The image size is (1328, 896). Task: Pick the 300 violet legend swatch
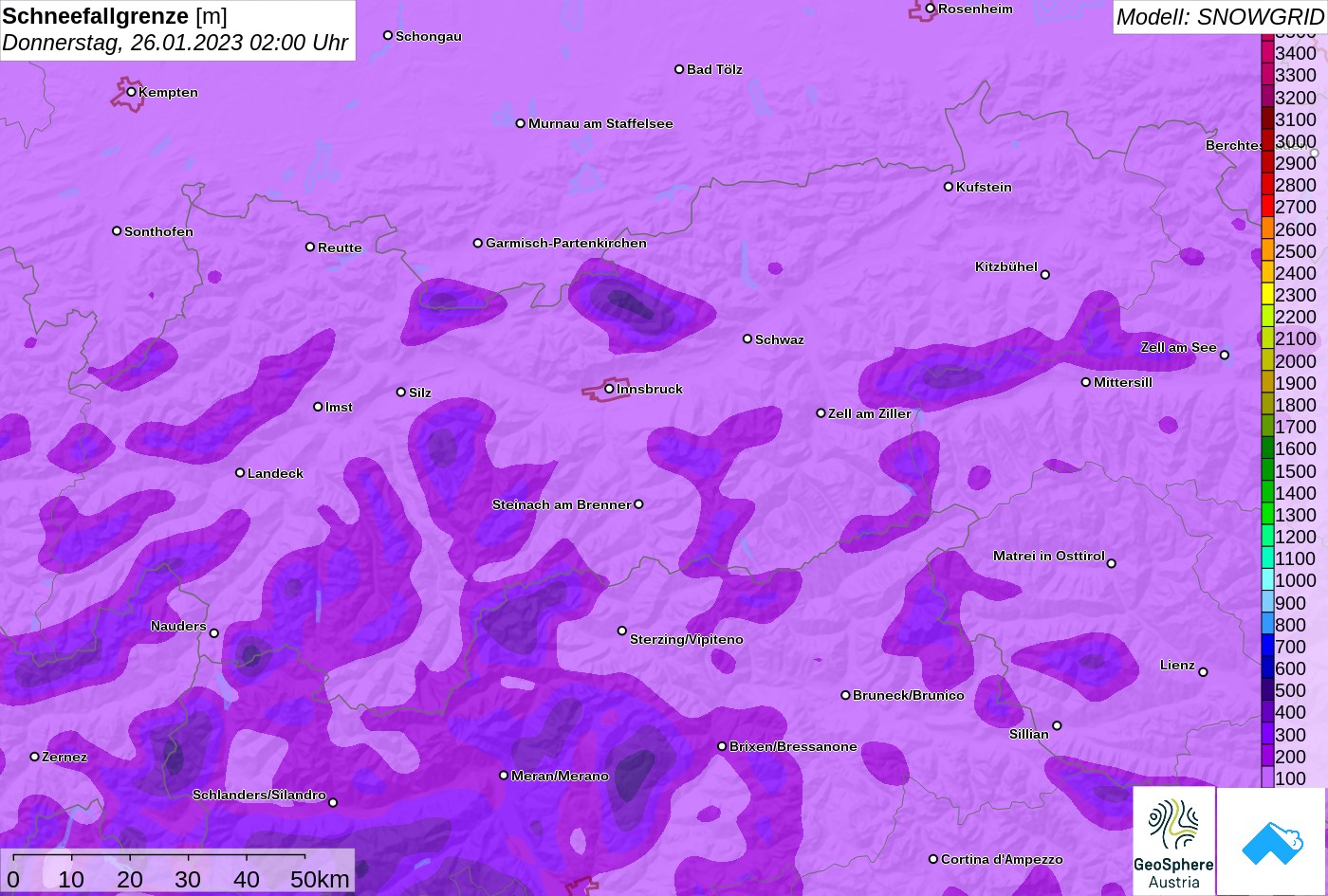pos(1267,734)
